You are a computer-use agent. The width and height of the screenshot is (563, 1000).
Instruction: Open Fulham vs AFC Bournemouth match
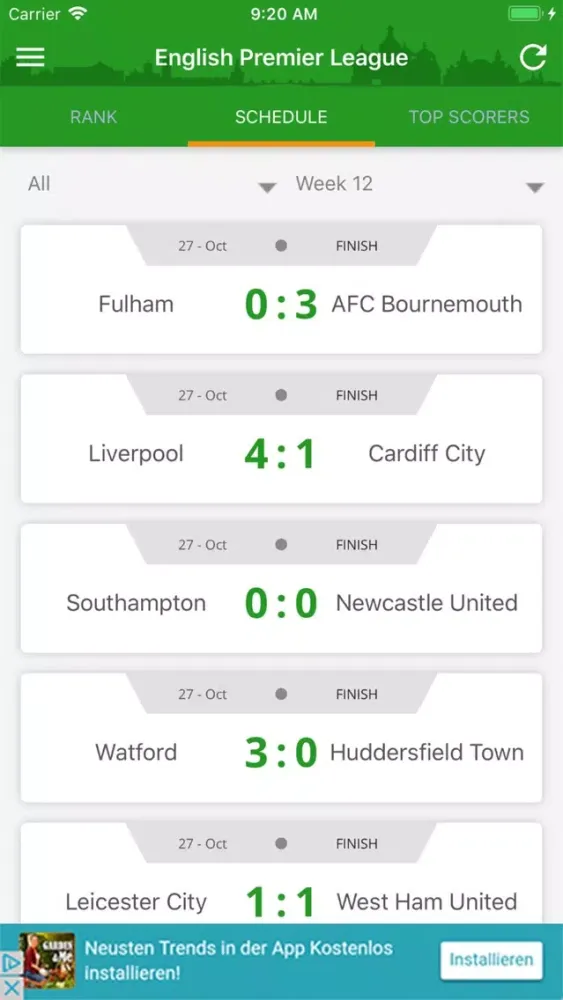tap(281, 289)
